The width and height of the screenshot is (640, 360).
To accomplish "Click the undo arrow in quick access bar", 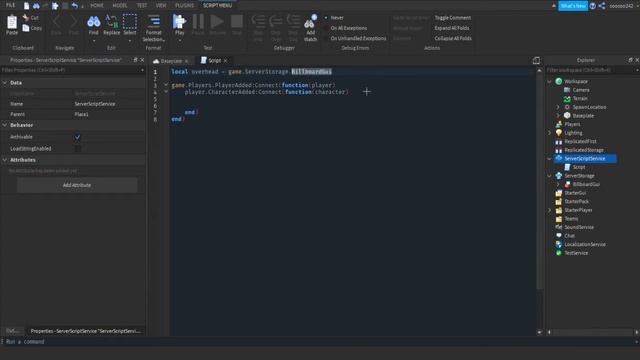I will click(75, 6).
